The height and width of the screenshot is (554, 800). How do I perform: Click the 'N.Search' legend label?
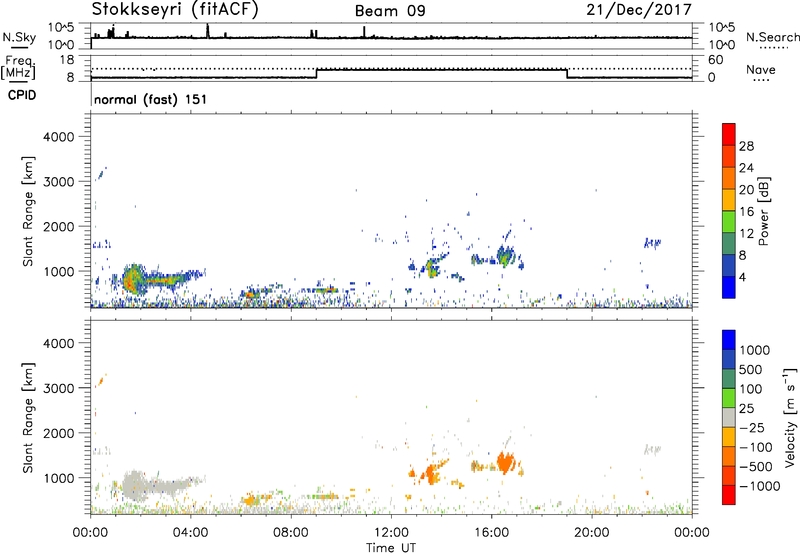[x=773, y=37]
